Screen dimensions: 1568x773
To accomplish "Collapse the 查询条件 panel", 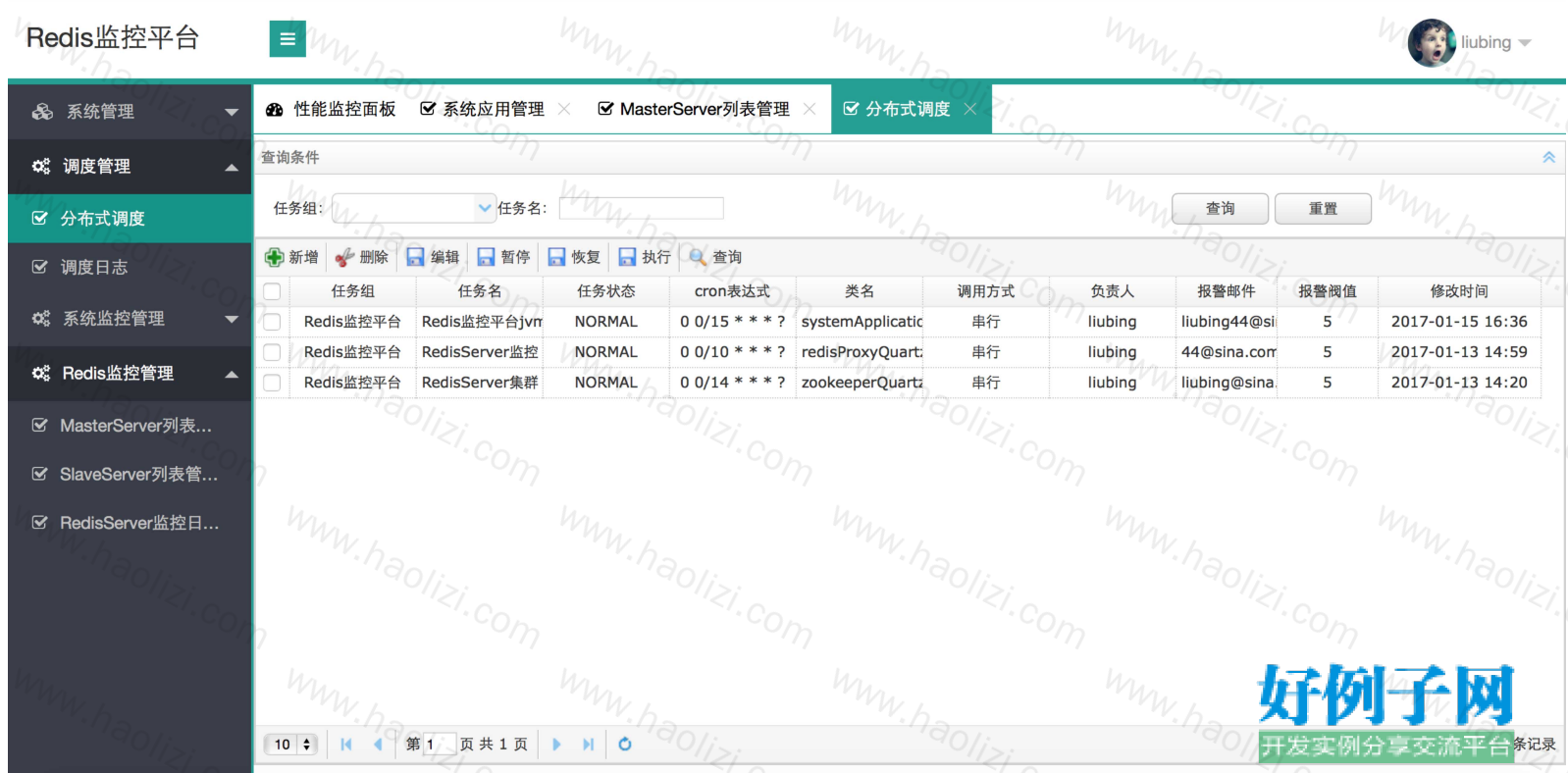I will tap(1548, 157).
